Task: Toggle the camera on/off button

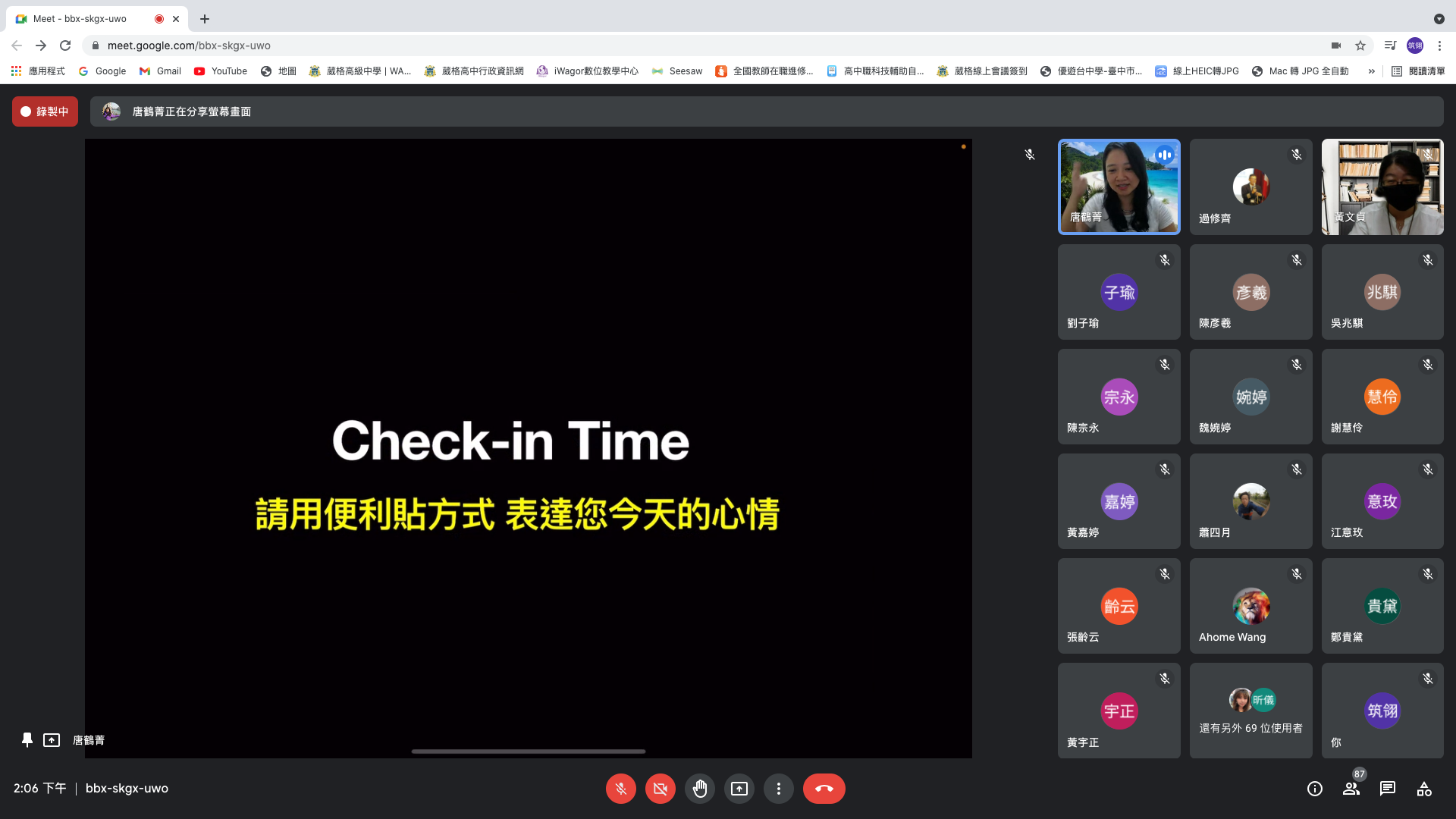Action: coord(660,789)
